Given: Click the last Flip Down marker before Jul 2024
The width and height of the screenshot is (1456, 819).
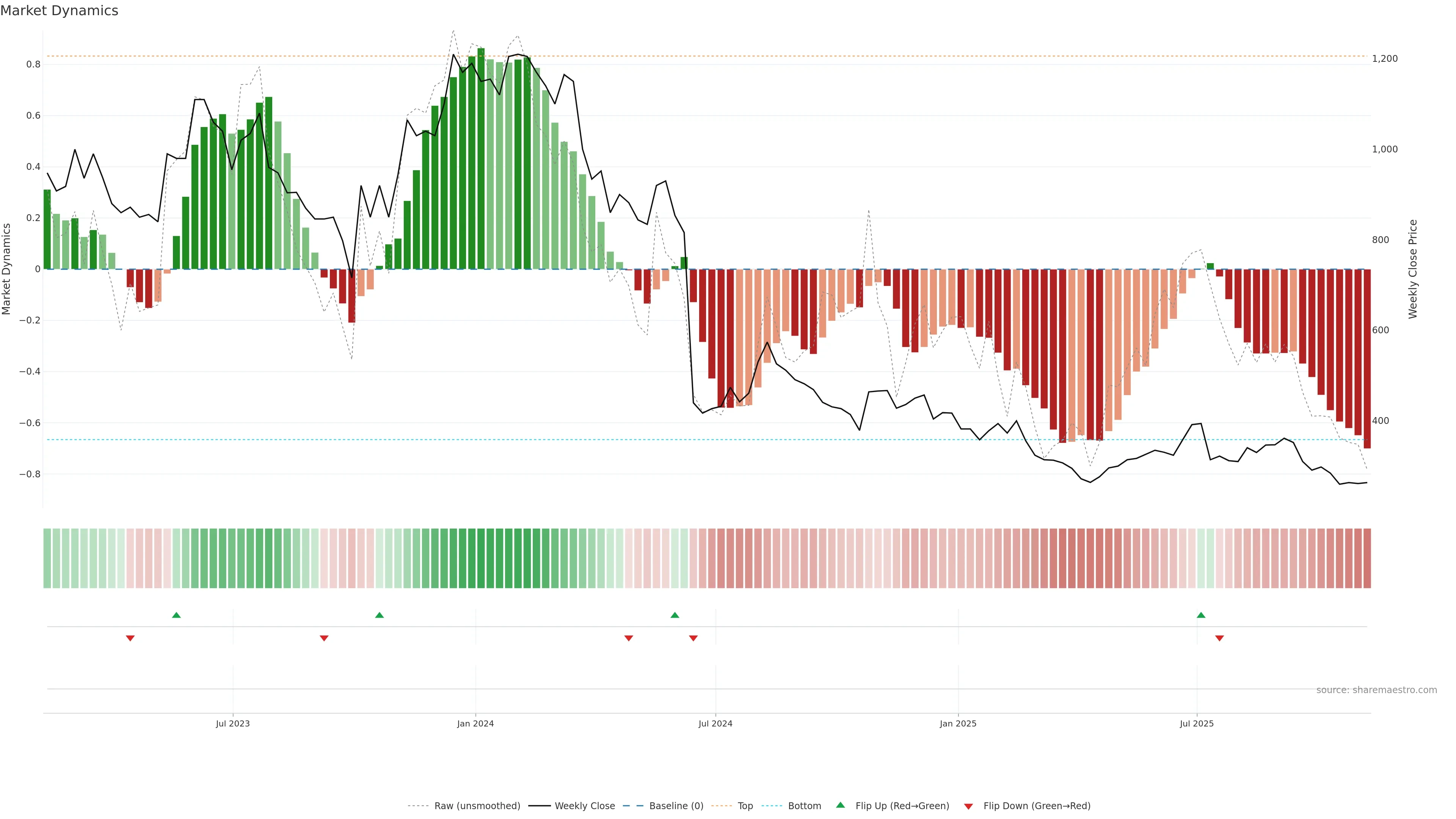Looking at the screenshot, I should (x=693, y=638).
